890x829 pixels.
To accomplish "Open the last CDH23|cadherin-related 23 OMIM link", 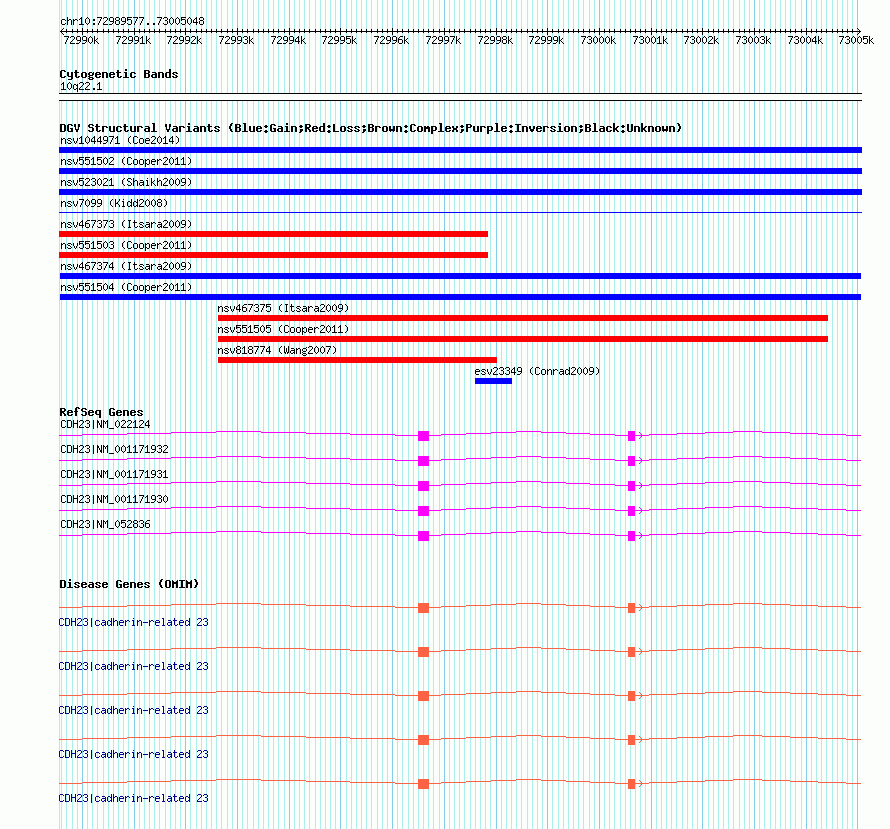I will 133,798.
